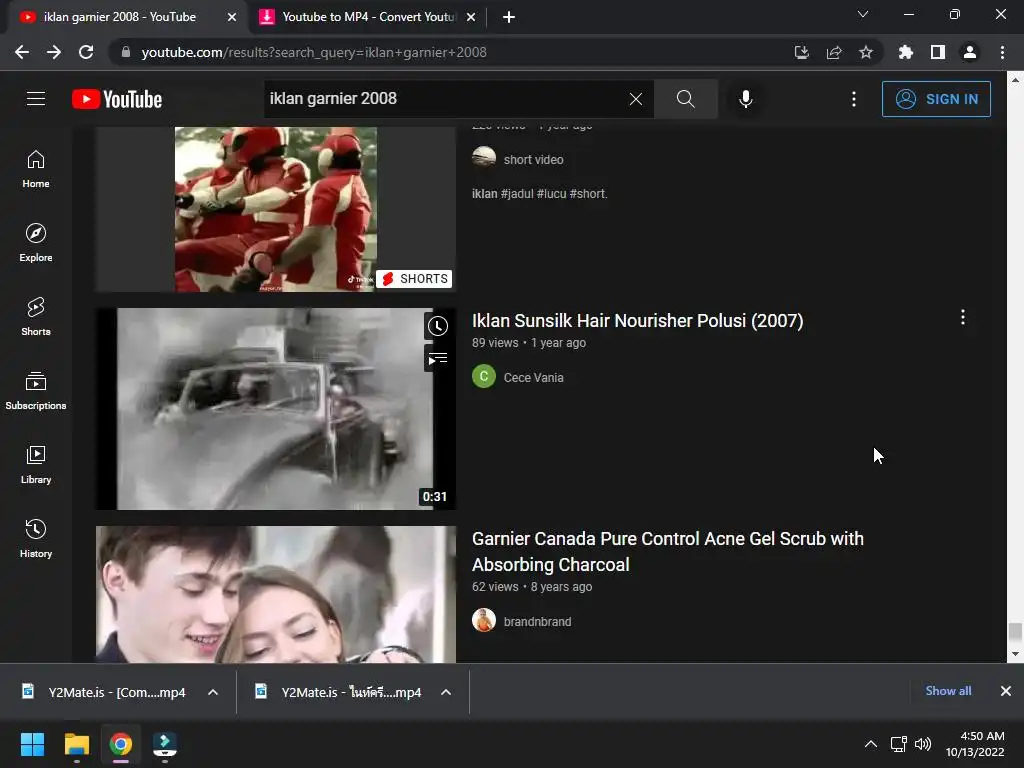
Task: Run search with magnifying glass button
Action: [686, 99]
